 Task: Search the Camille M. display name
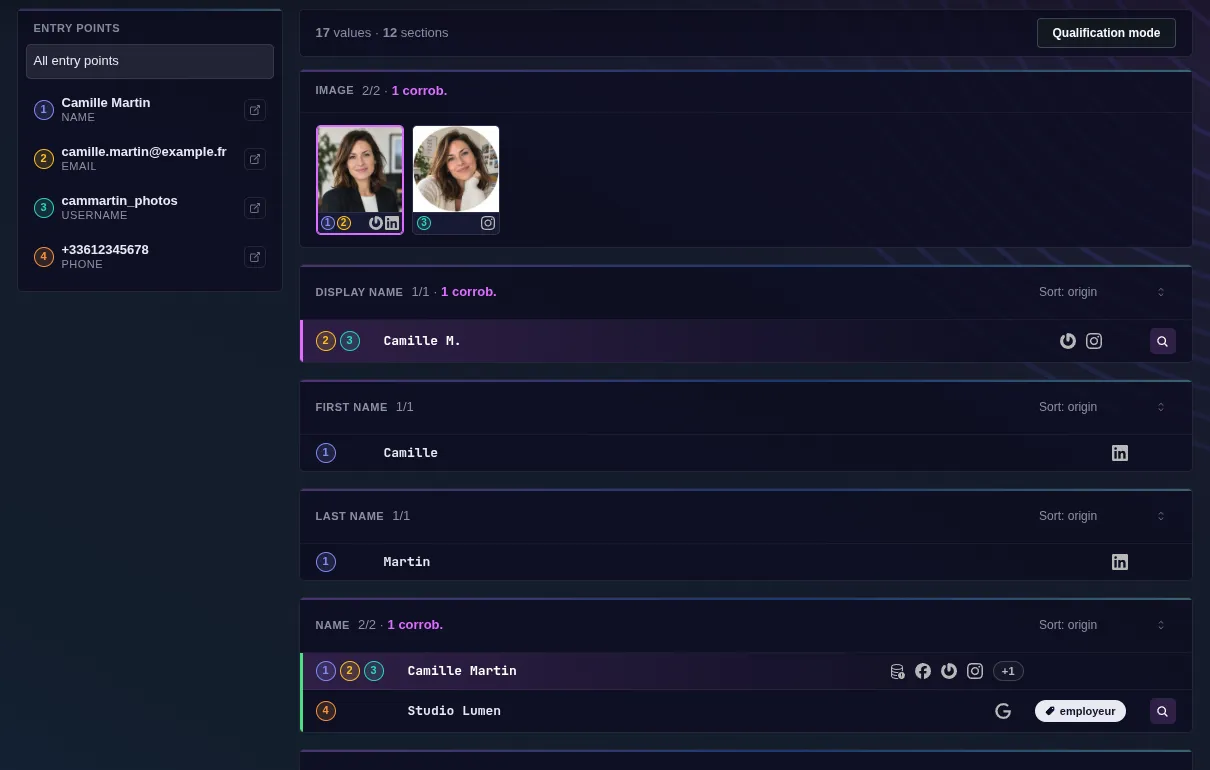click(1163, 341)
